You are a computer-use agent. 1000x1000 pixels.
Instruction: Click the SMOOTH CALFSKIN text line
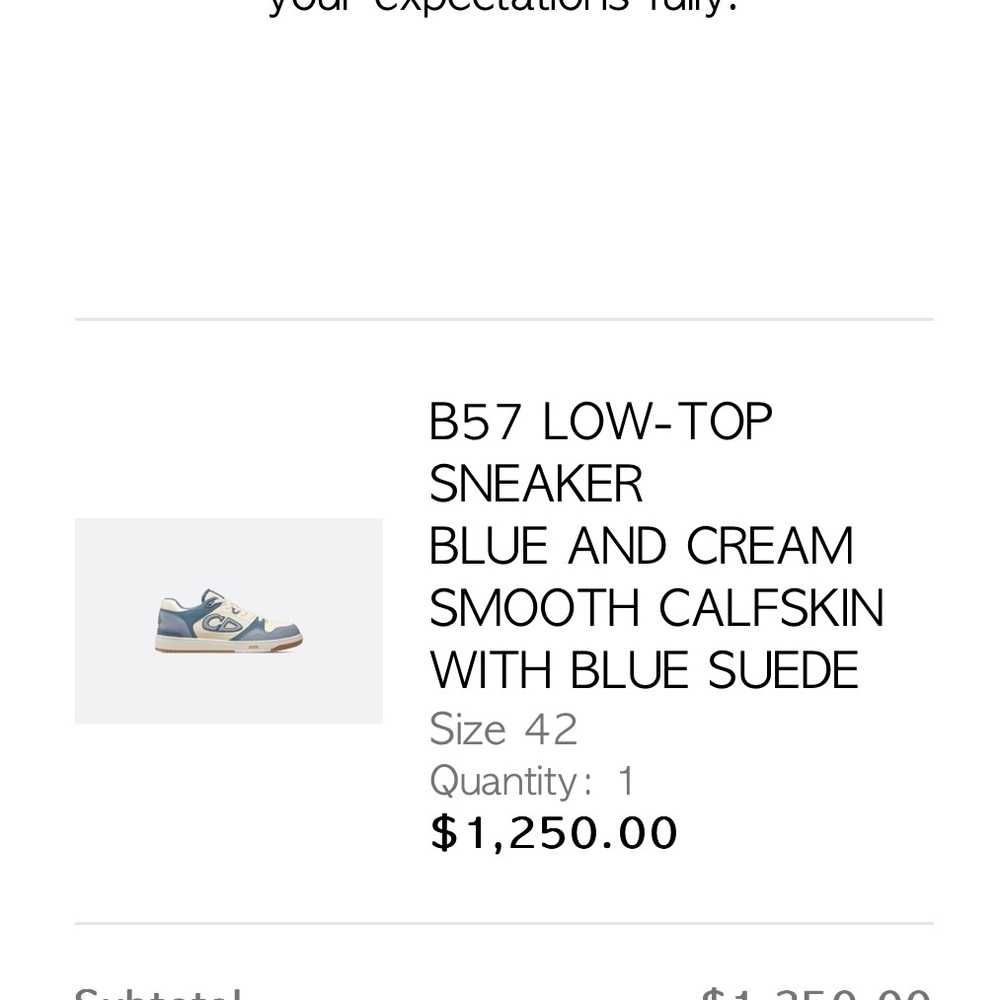[x=656, y=609]
